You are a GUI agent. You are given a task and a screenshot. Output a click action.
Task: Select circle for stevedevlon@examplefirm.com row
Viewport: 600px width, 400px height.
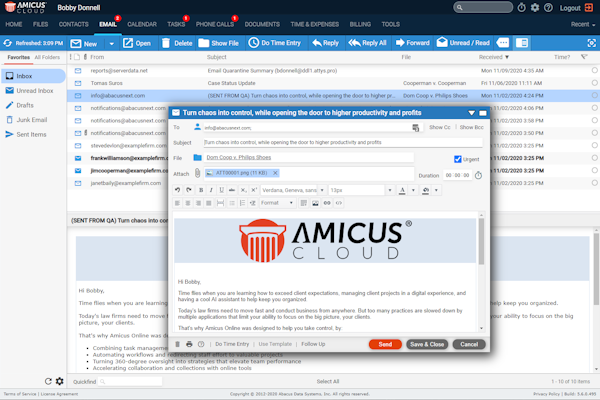pyautogui.click(x=594, y=145)
